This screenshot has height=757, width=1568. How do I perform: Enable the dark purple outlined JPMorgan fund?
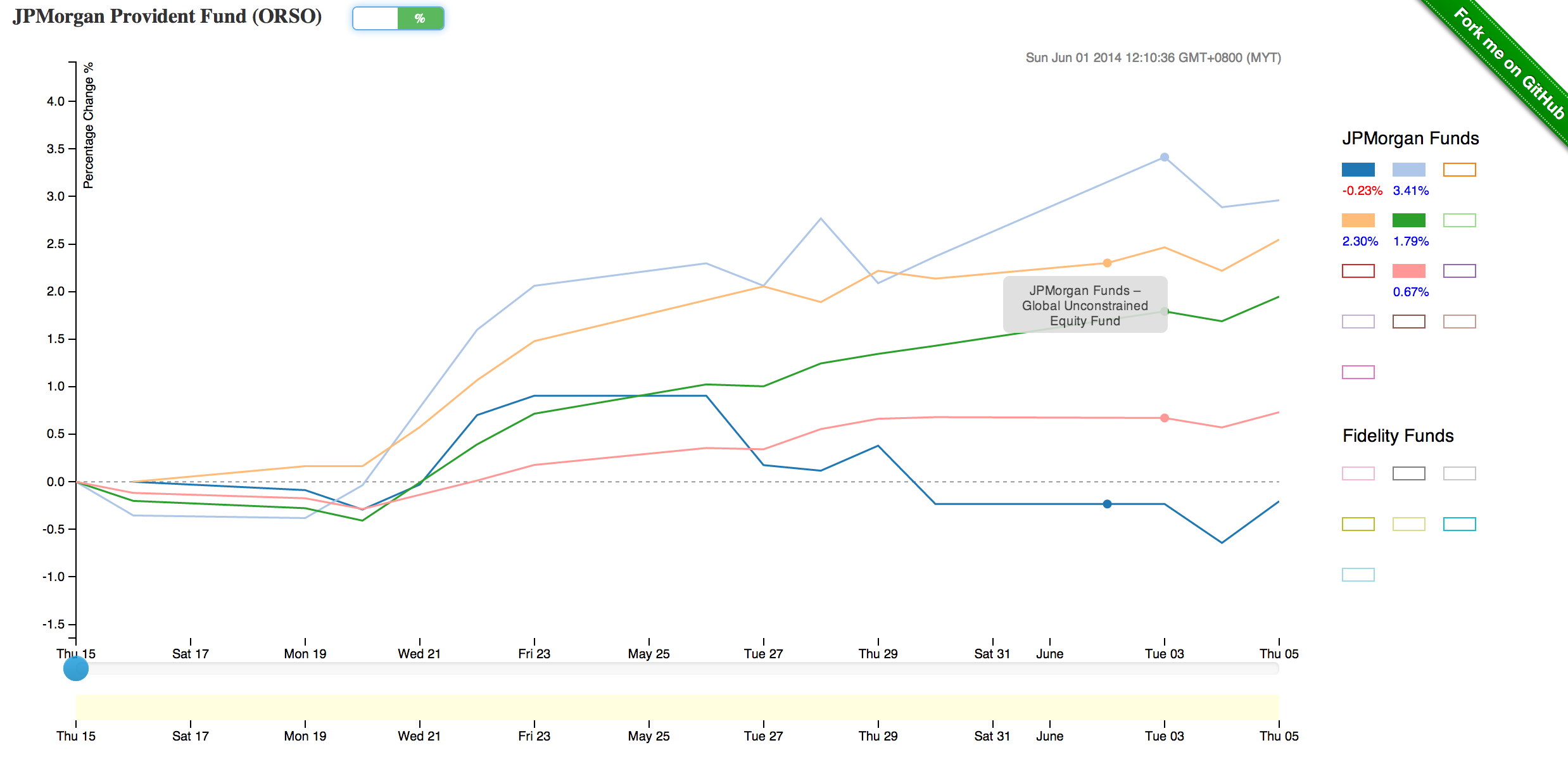tap(1460, 271)
